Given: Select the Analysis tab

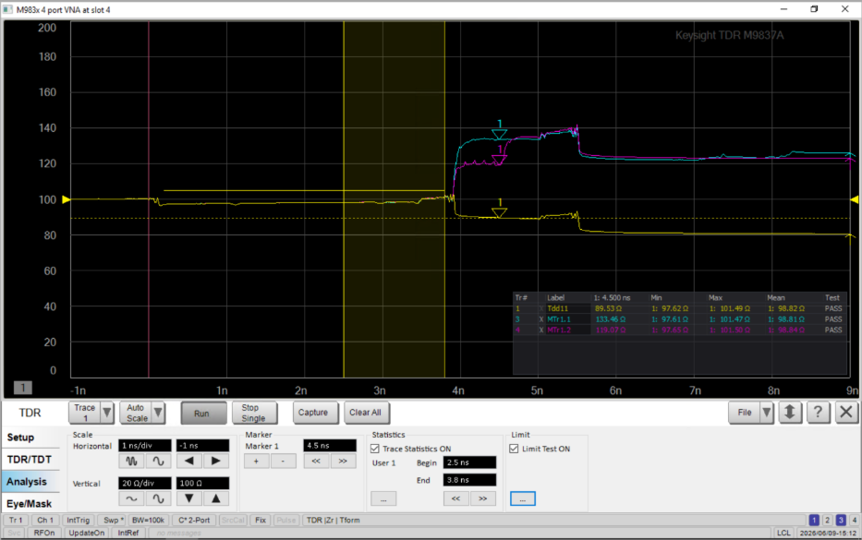Looking at the screenshot, I should point(30,482).
